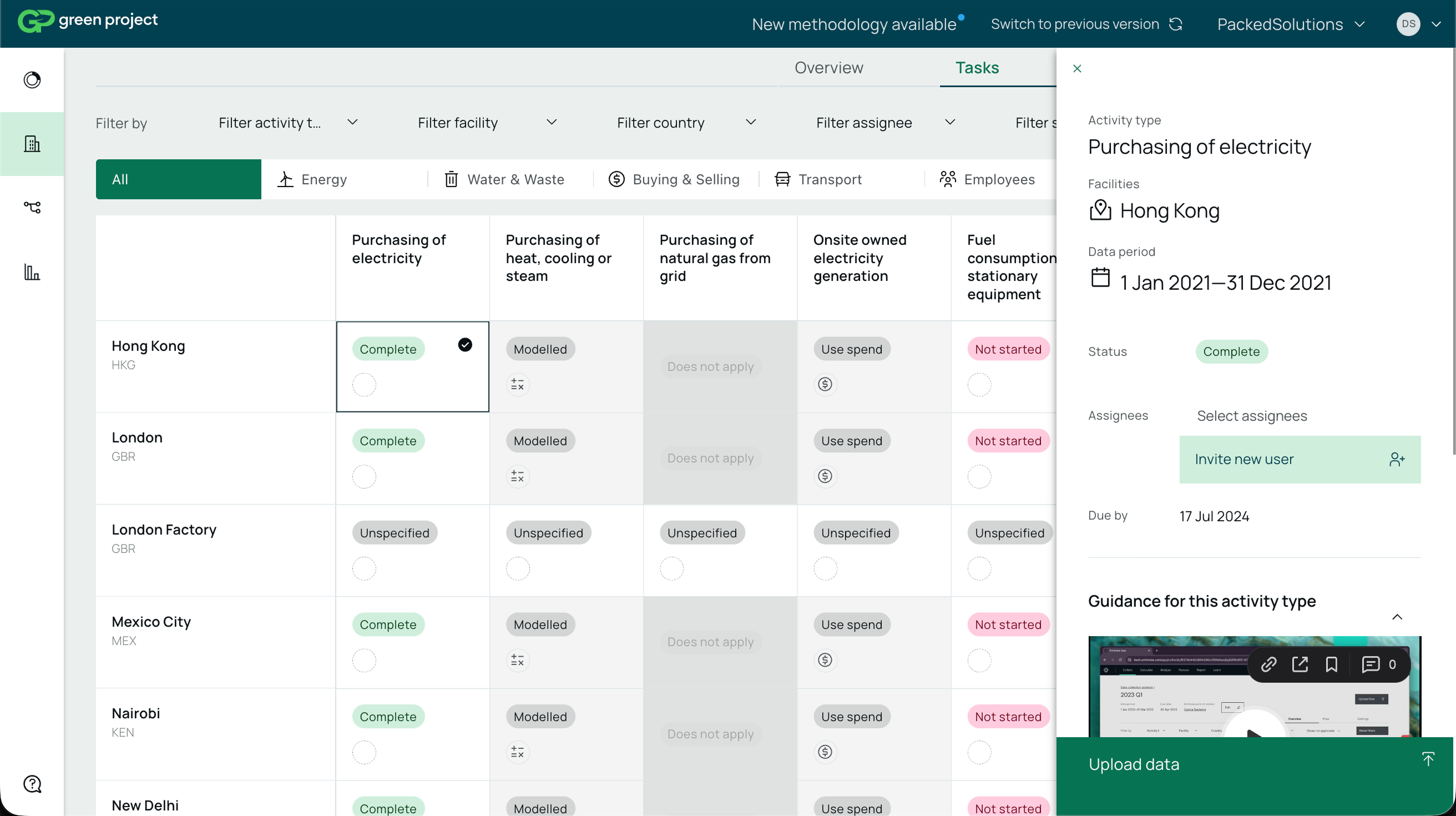Screen dimensions: 1456x816
Task: Select assignee circle in London Factory heat cooling cell
Action: pos(518,568)
